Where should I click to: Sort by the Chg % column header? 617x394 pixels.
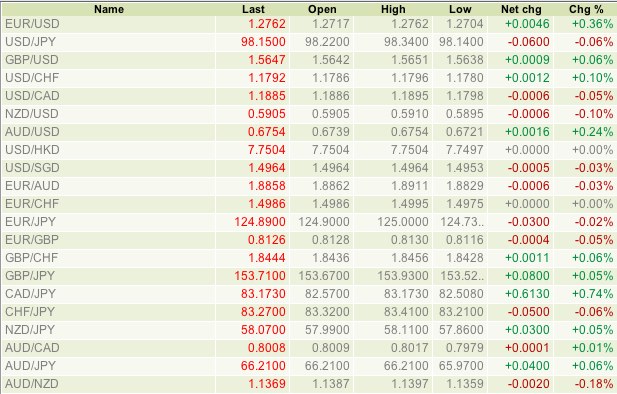(586, 9)
